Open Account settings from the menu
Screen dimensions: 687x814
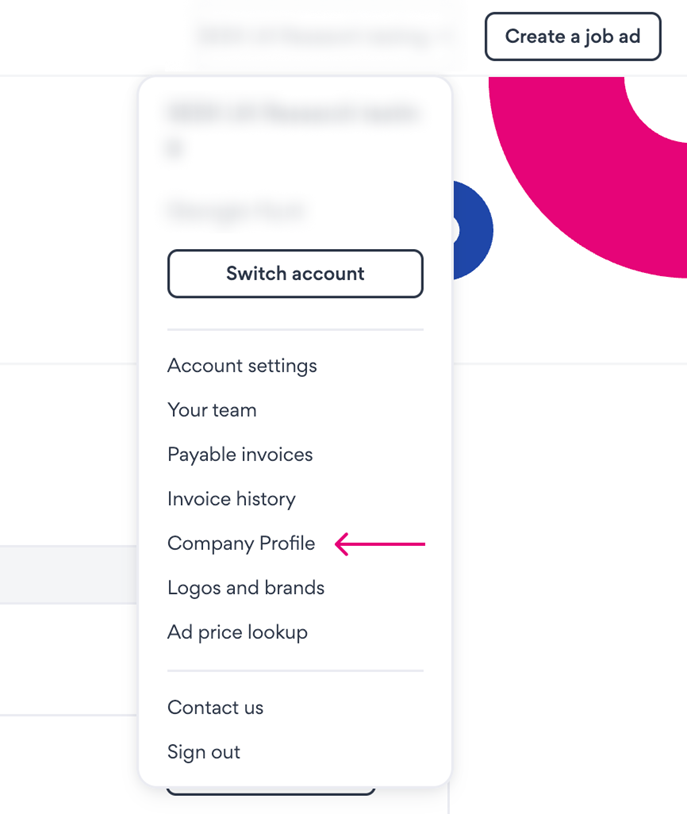(242, 366)
